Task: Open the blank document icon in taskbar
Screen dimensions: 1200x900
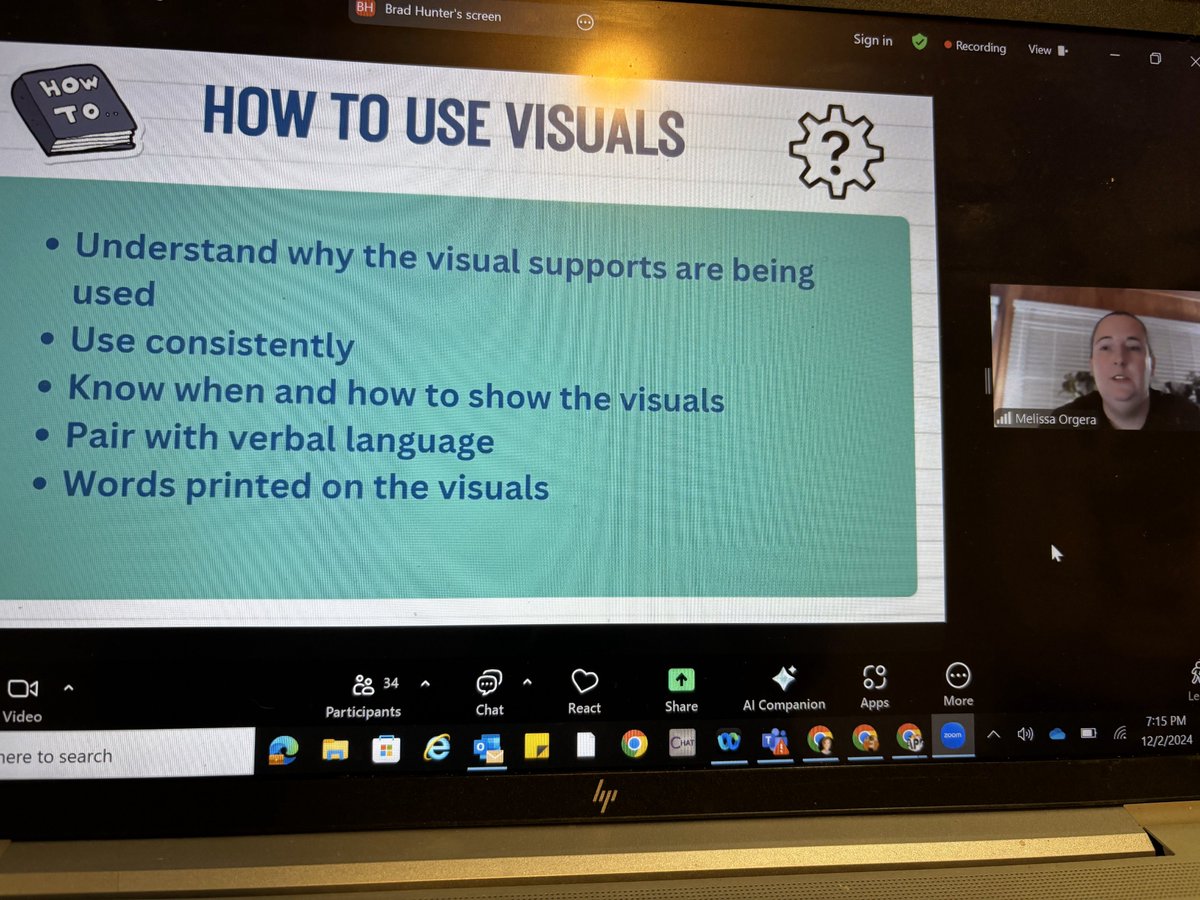Action: [x=586, y=744]
